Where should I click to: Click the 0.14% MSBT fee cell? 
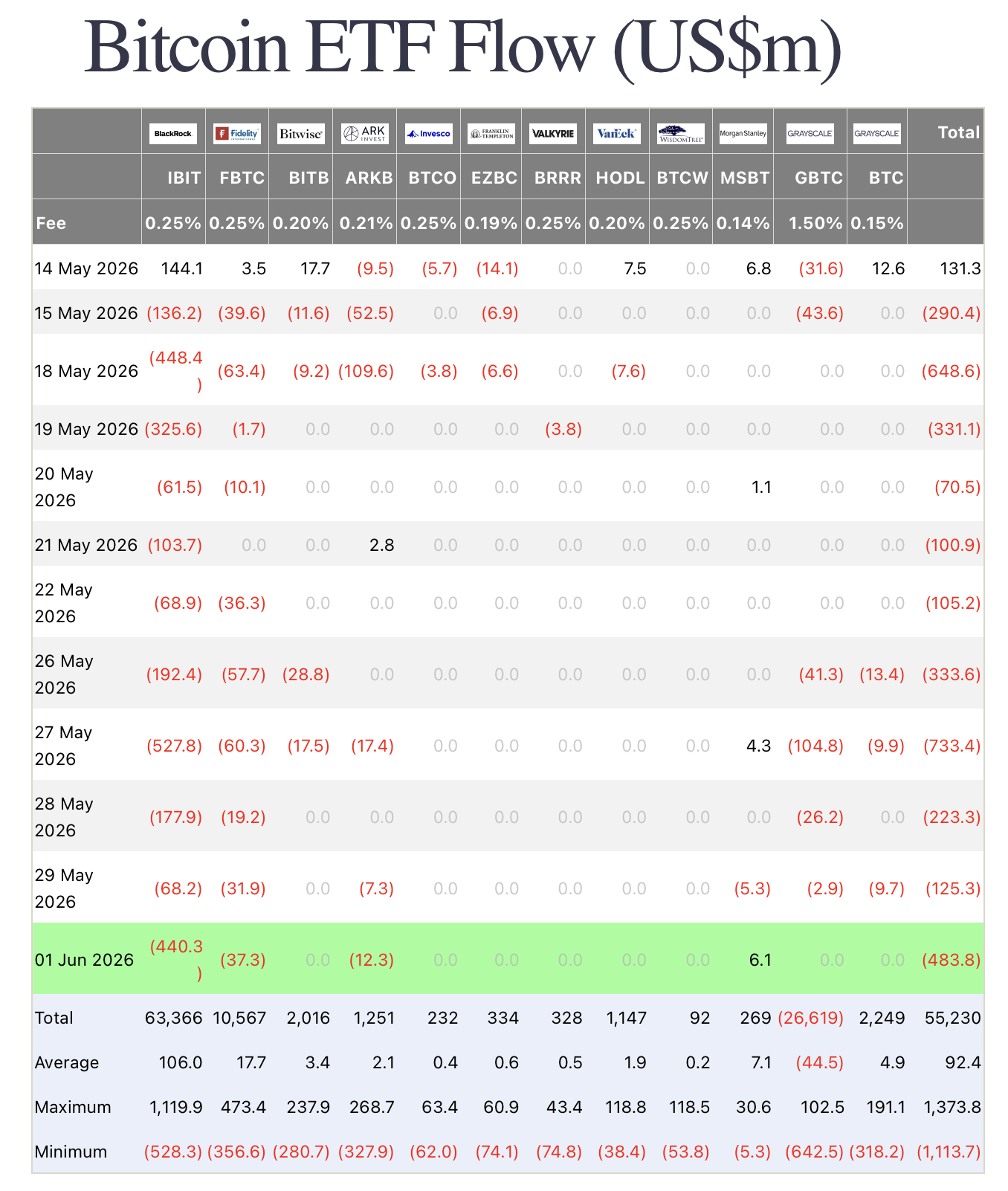pos(743,222)
